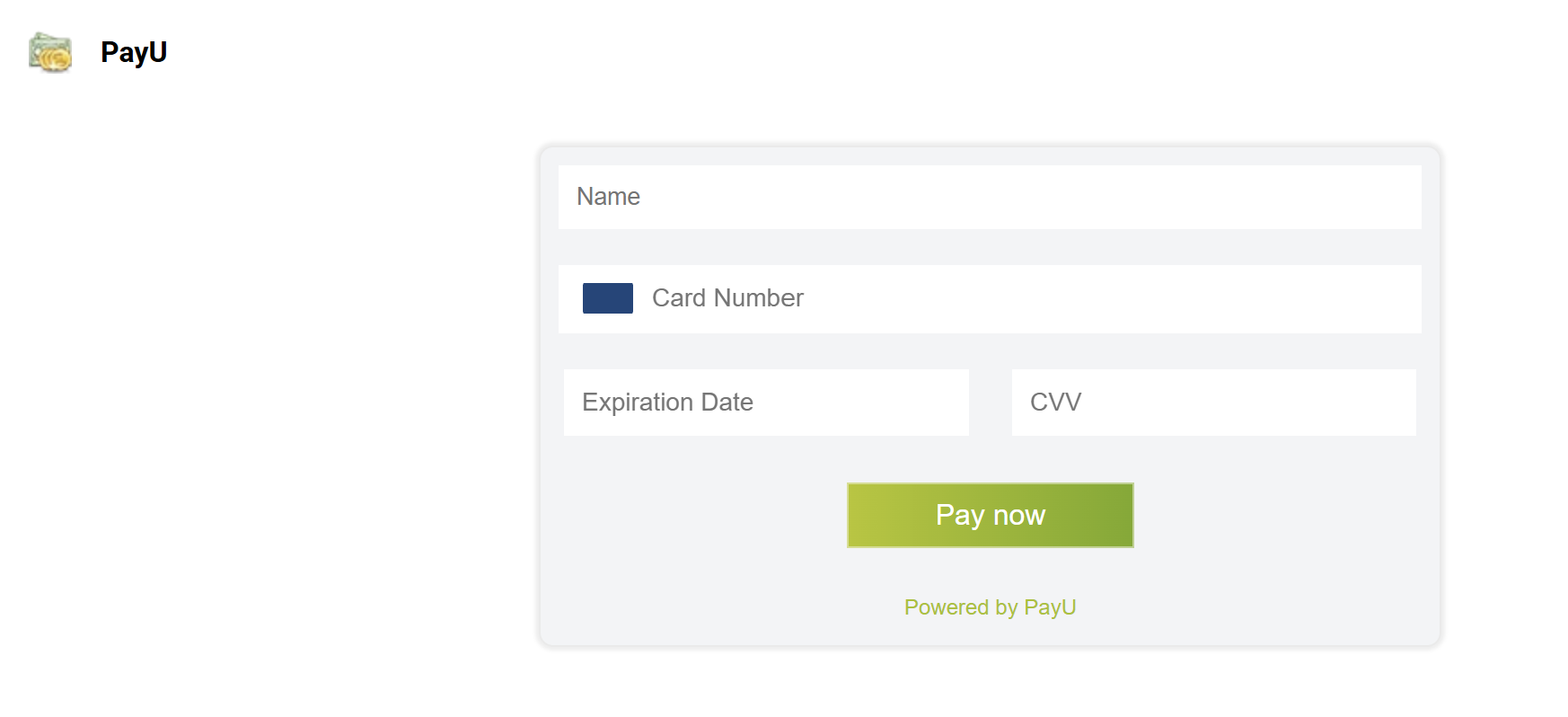Submit payment with Pay now button
The height and width of the screenshot is (717, 1568).
[x=991, y=515]
